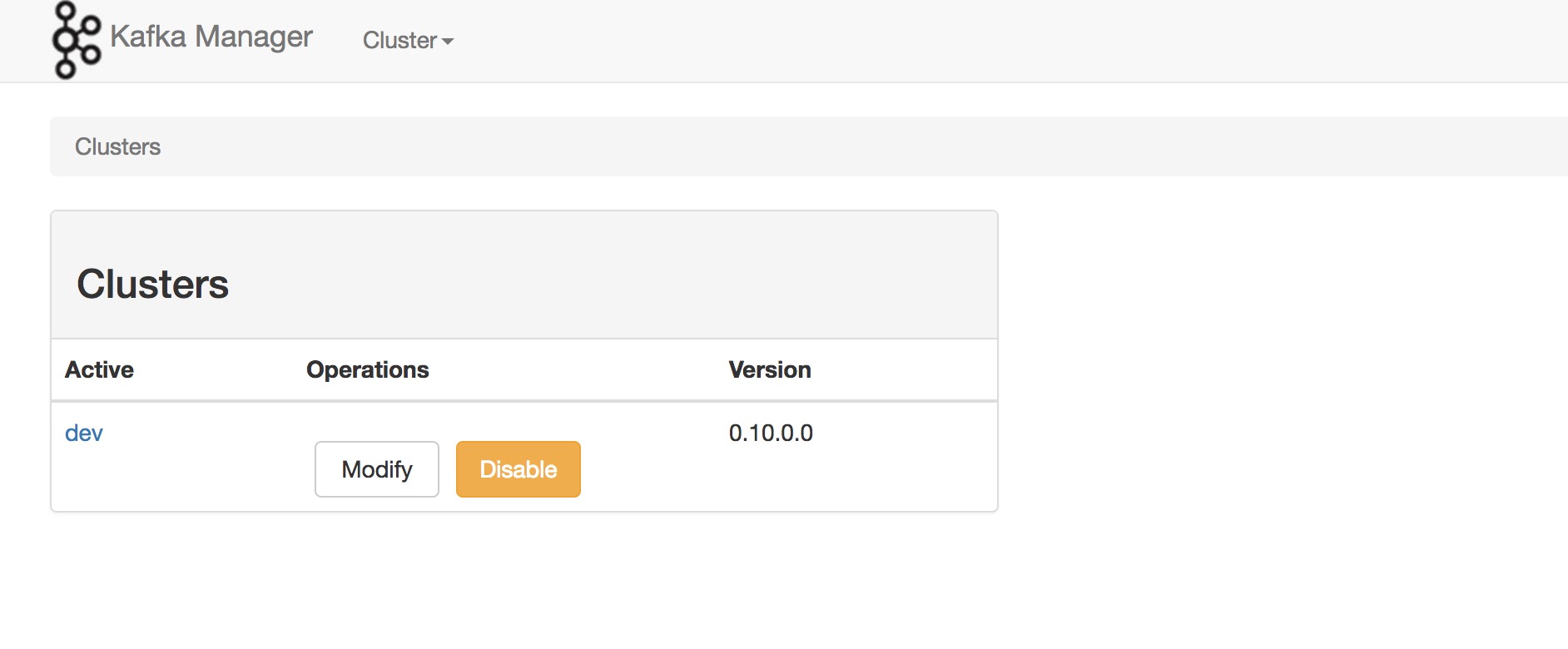The height and width of the screenshot is (649, 1568).
Task: Open the dev cluster link
Action: tap(84, 433)
